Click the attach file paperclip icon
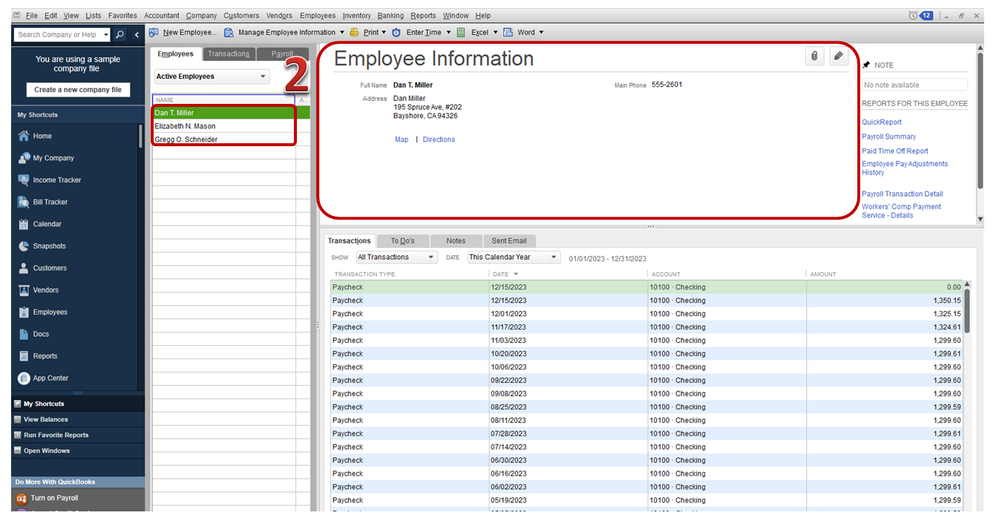 pos(814,56)
